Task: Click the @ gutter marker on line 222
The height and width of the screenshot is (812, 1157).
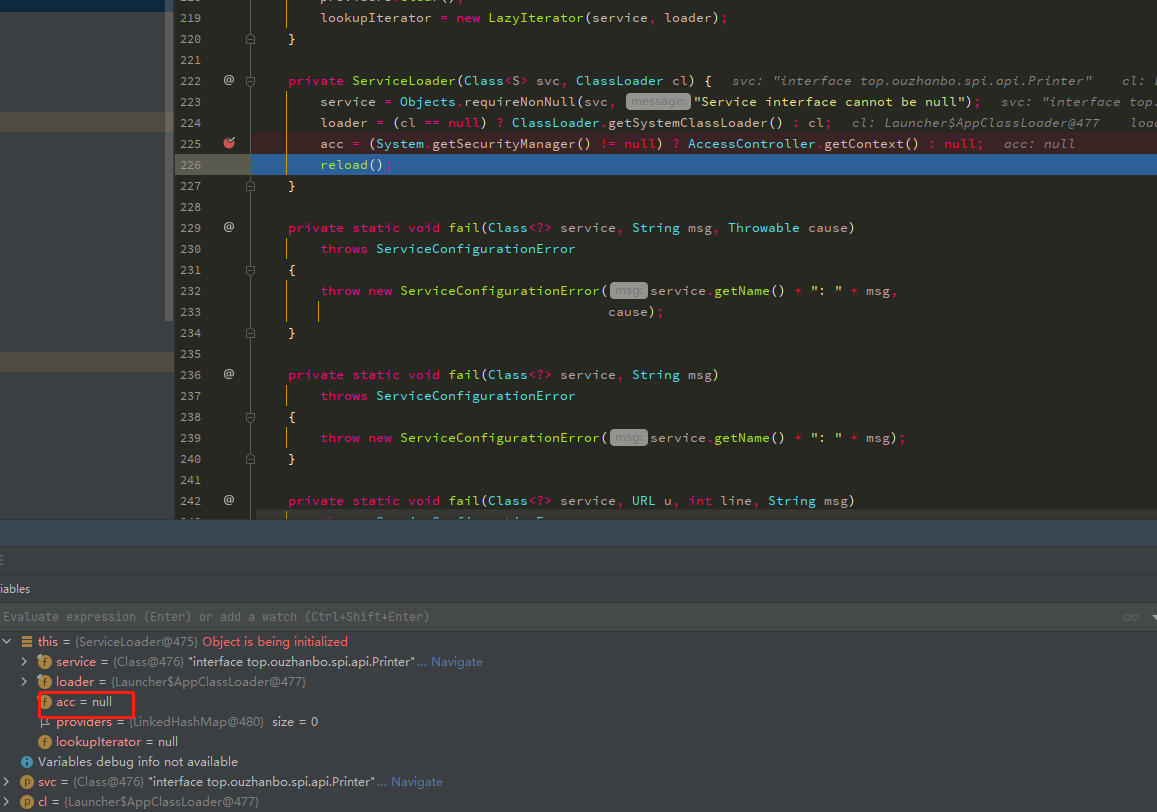Action: click(x=229, y=80)
